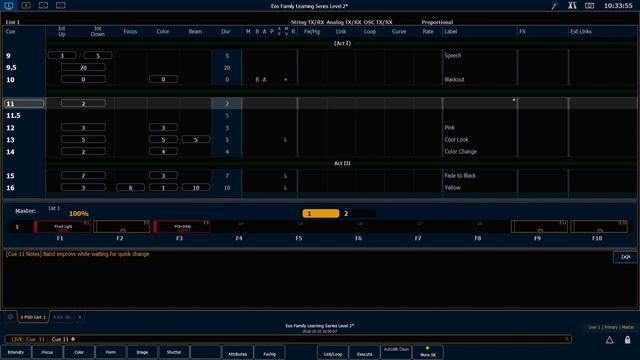Select cue 12 row number
Image resolution: width=640 pixels, height=360 pixels.
(11, 128)
